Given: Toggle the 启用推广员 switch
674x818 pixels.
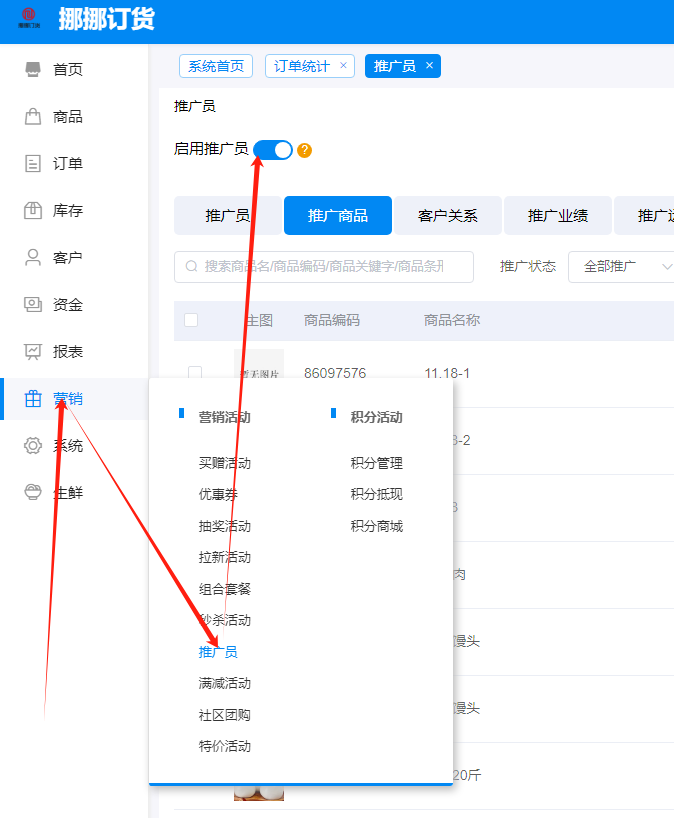Looking at the screenshot, I should tap(273, 149).
